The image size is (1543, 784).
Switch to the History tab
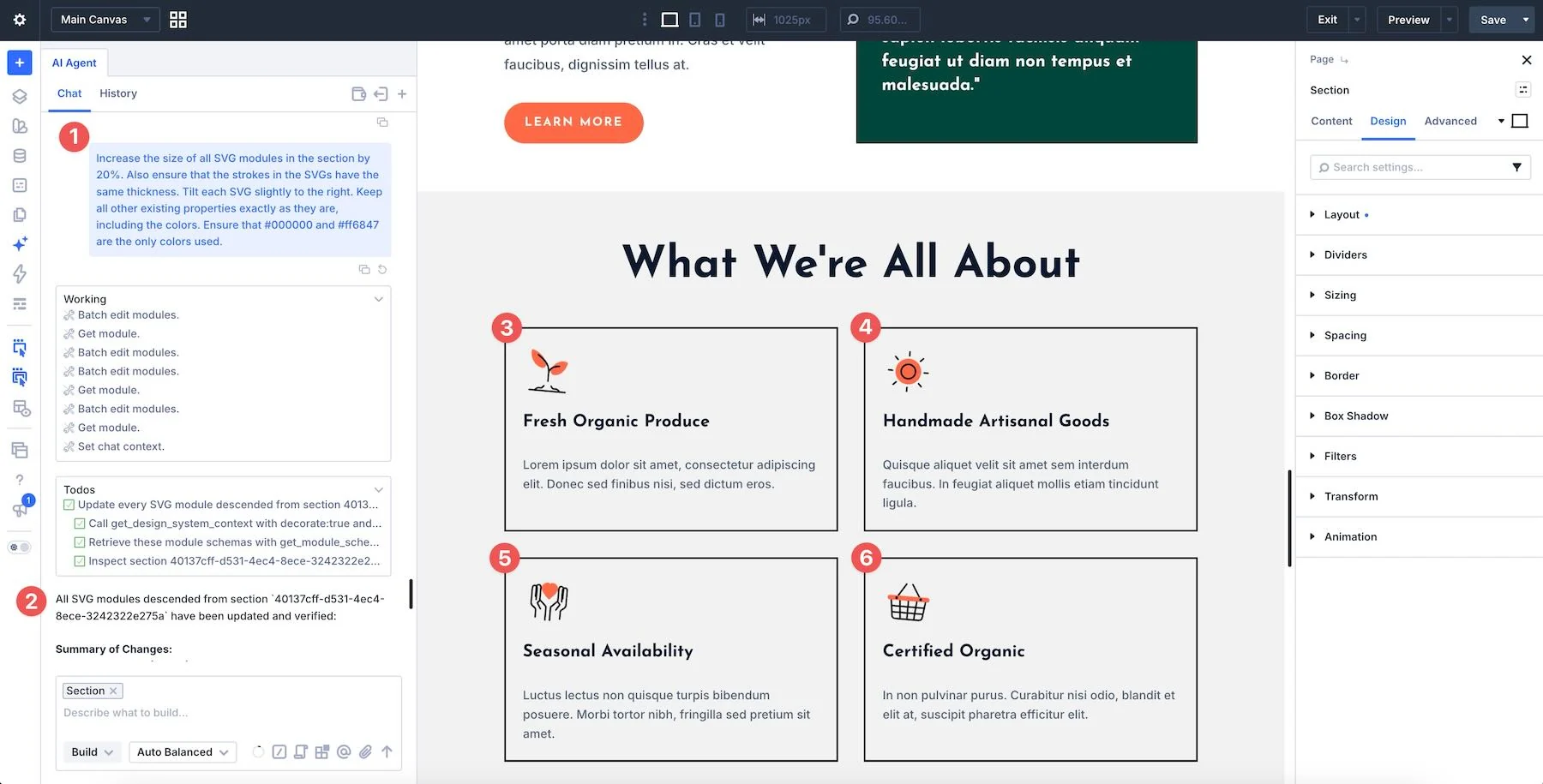tap(118, 93)
